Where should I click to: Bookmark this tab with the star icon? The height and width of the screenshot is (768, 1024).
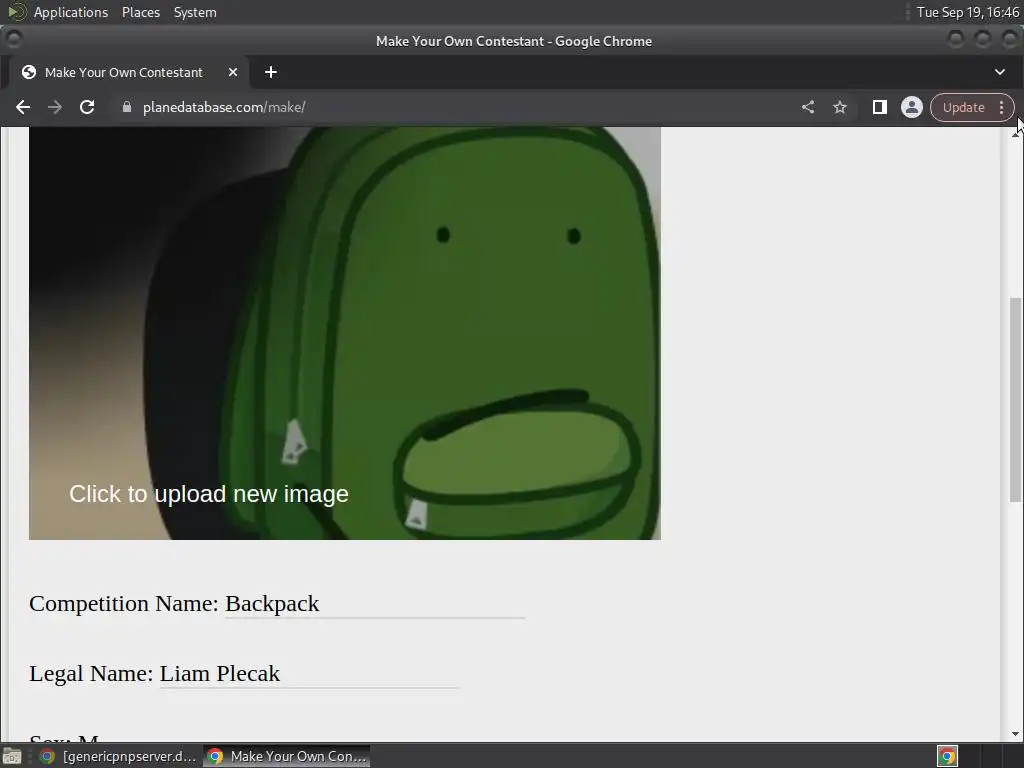(x=840, y=107)
